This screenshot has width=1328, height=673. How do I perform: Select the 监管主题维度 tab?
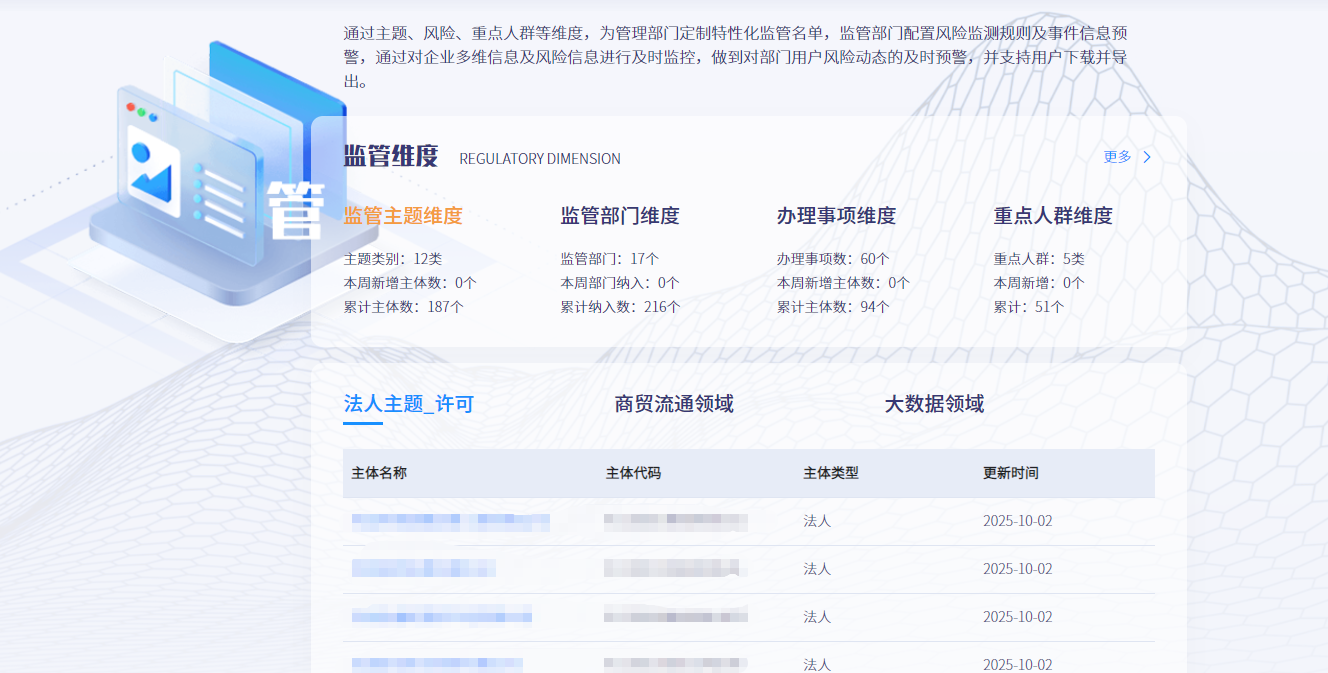[403, 216]
